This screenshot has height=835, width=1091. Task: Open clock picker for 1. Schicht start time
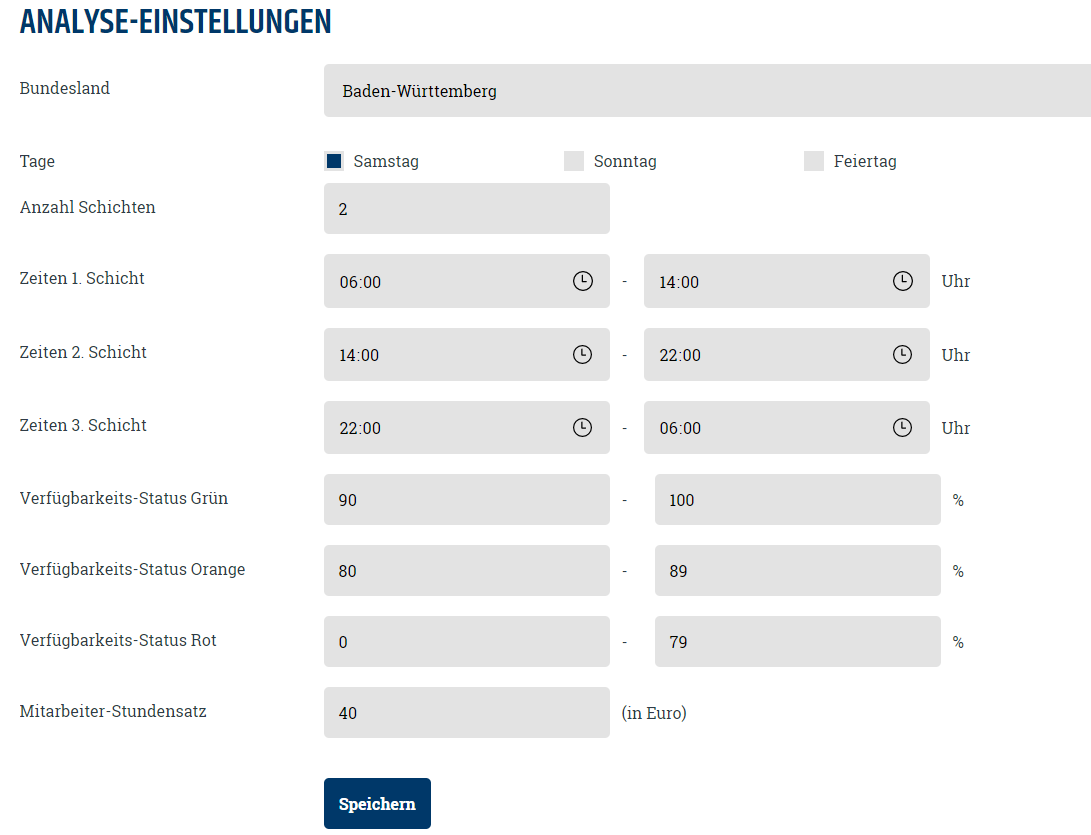(x=582, y=281)
